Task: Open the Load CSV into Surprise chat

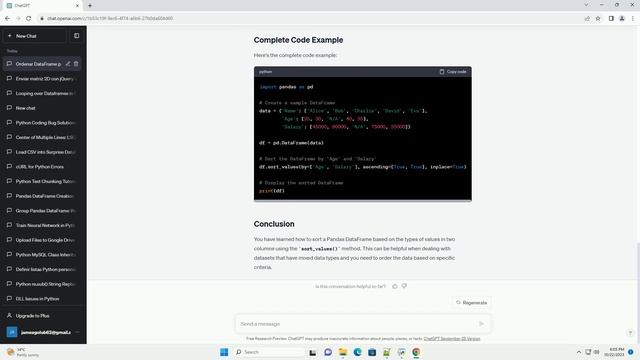Action: point(42,152)
